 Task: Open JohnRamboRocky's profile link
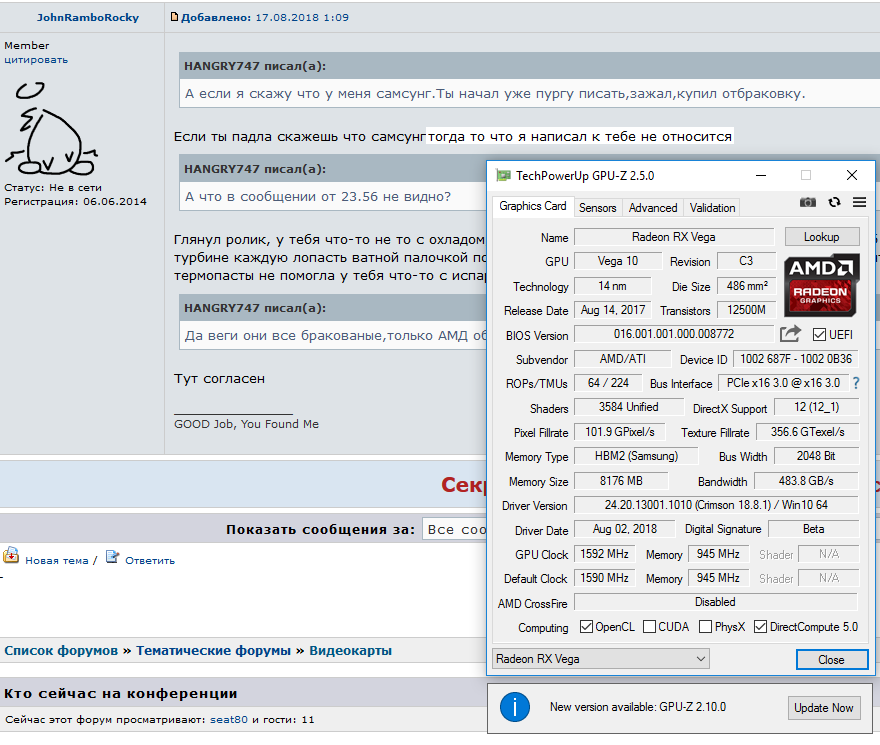(x=88, y=17)
